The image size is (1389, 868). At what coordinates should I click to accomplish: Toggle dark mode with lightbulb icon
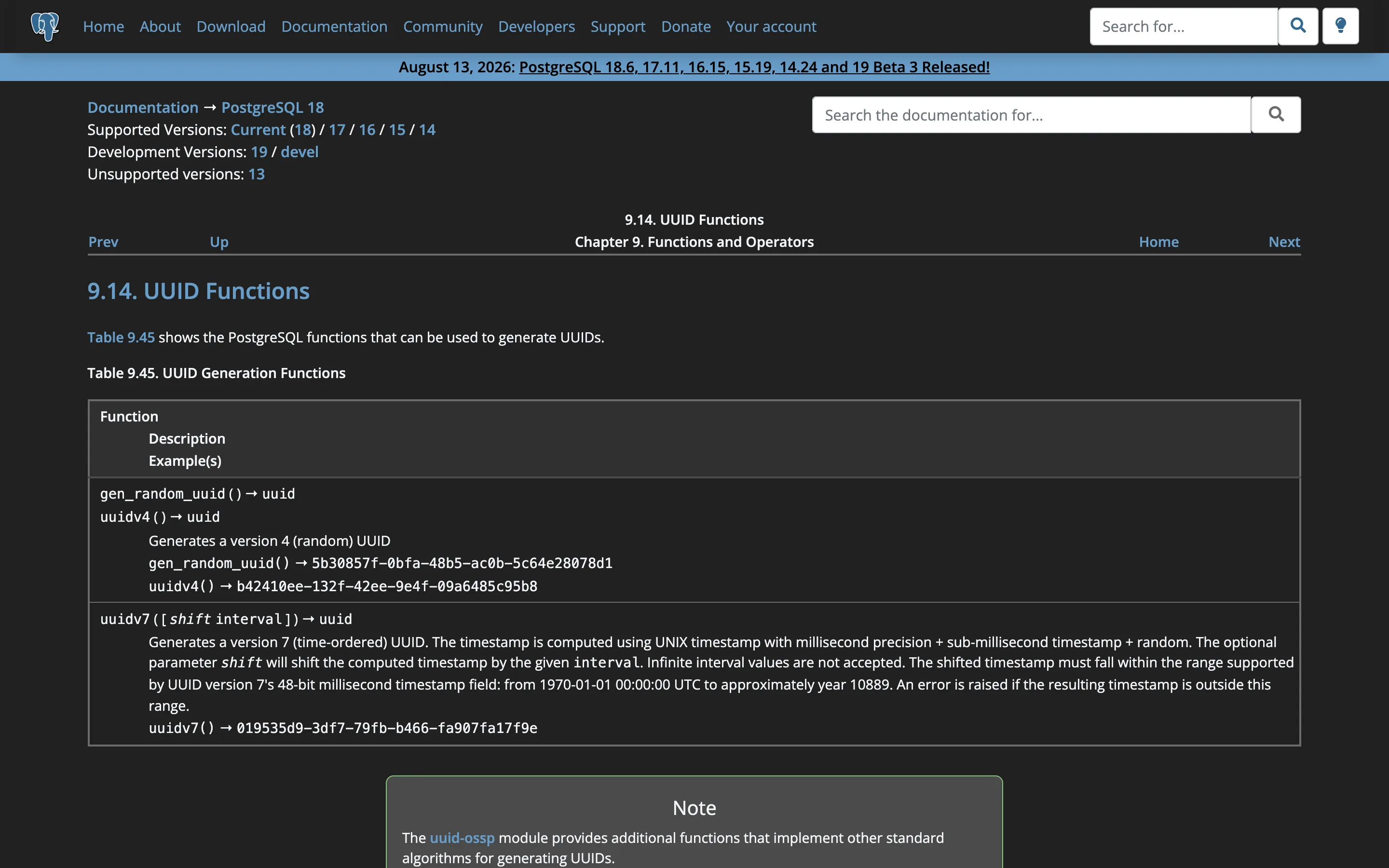pos(1340,26)
